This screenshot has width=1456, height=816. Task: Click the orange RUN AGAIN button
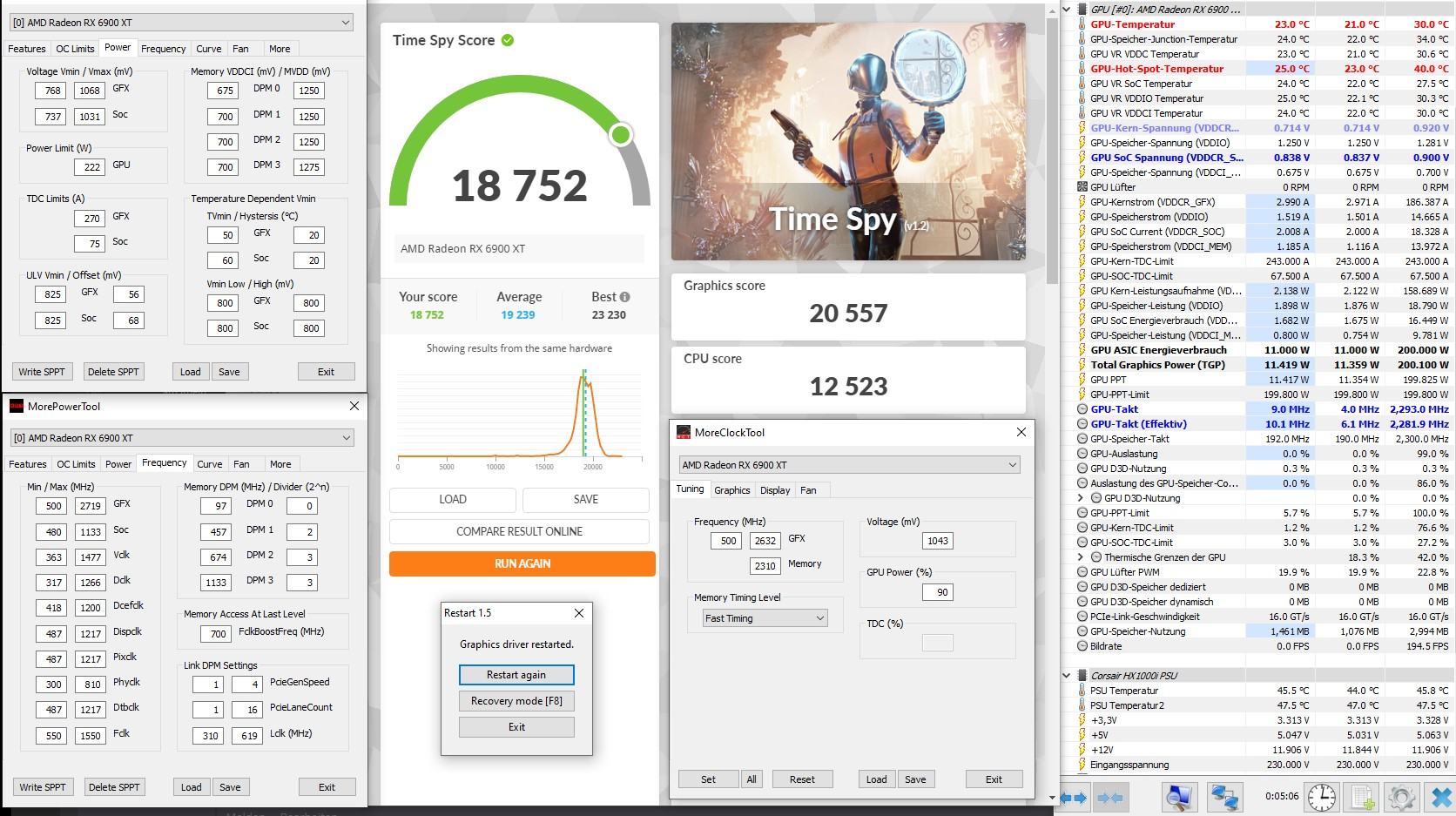click(522, 563)
